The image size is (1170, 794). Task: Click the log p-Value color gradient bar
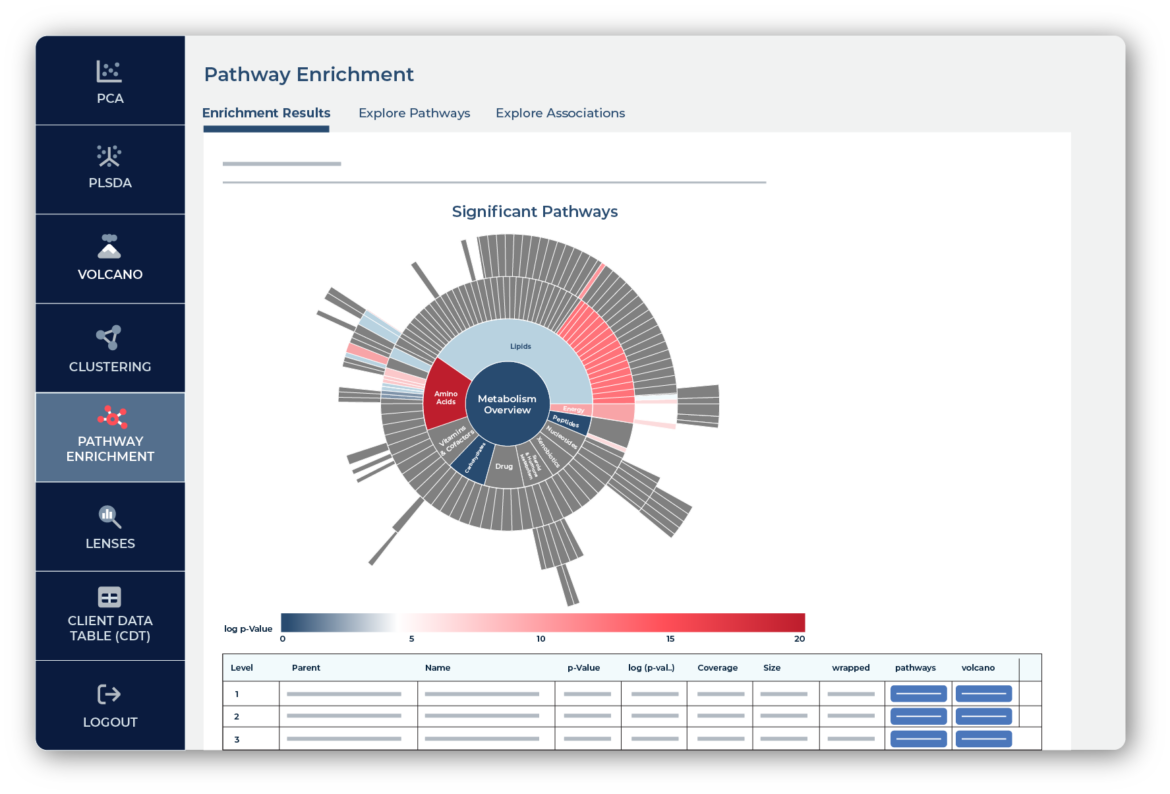click(x=542, y=622)
